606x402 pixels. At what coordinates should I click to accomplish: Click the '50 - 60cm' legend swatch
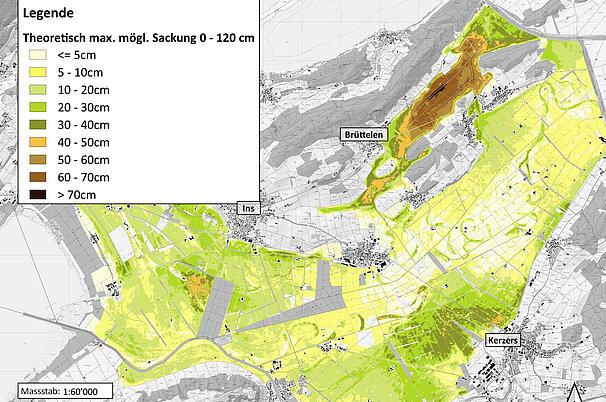coord(40,158)
